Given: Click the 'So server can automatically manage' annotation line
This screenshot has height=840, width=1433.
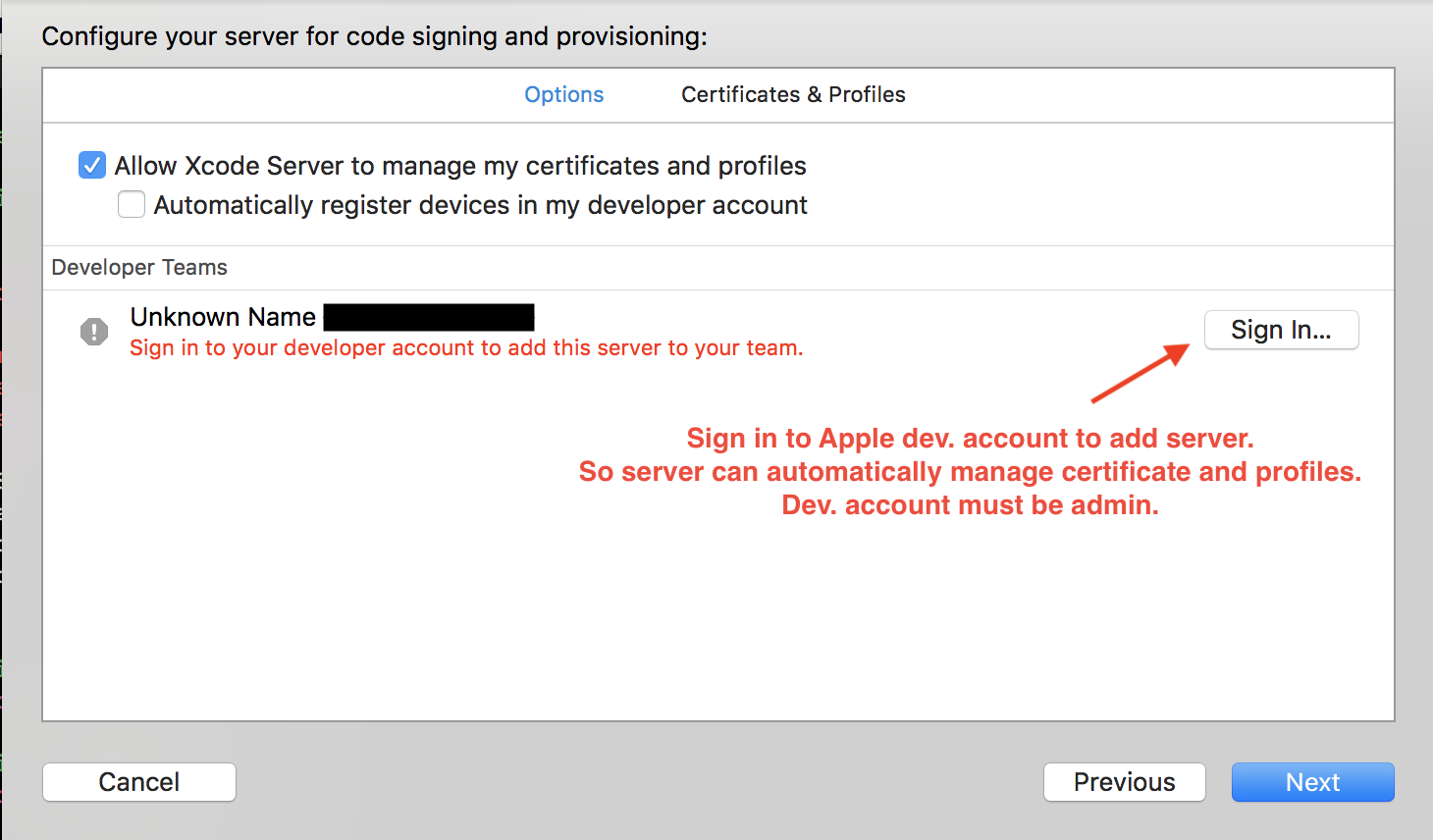Looking at the screenshot, I should (970, 472).
